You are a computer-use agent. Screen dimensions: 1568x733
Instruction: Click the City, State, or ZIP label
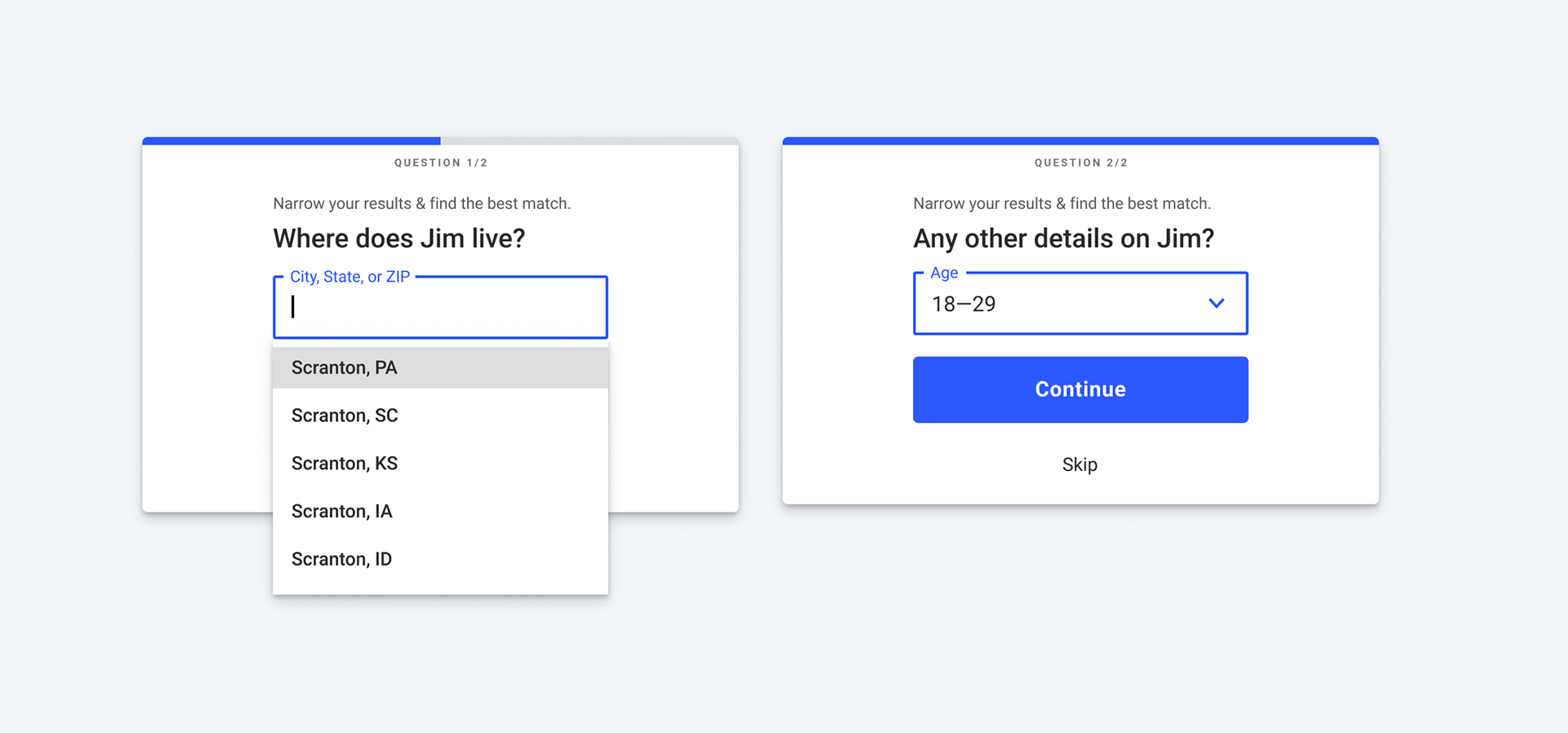click(x=350, y=277)
